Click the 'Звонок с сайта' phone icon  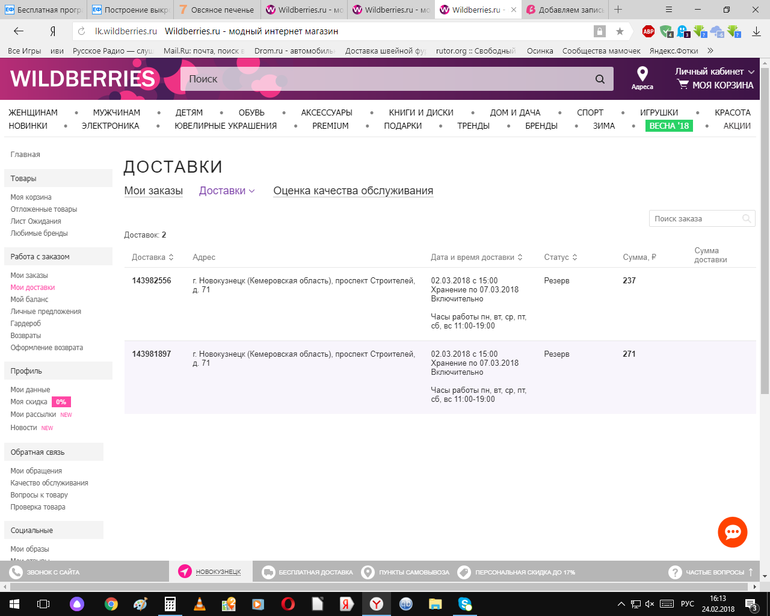click(16, 572)
